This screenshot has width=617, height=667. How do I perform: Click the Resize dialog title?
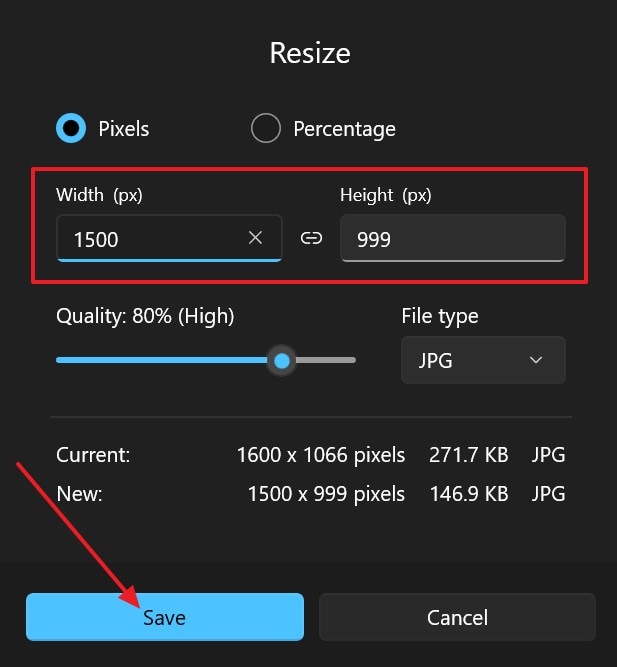tap(310, 53)
